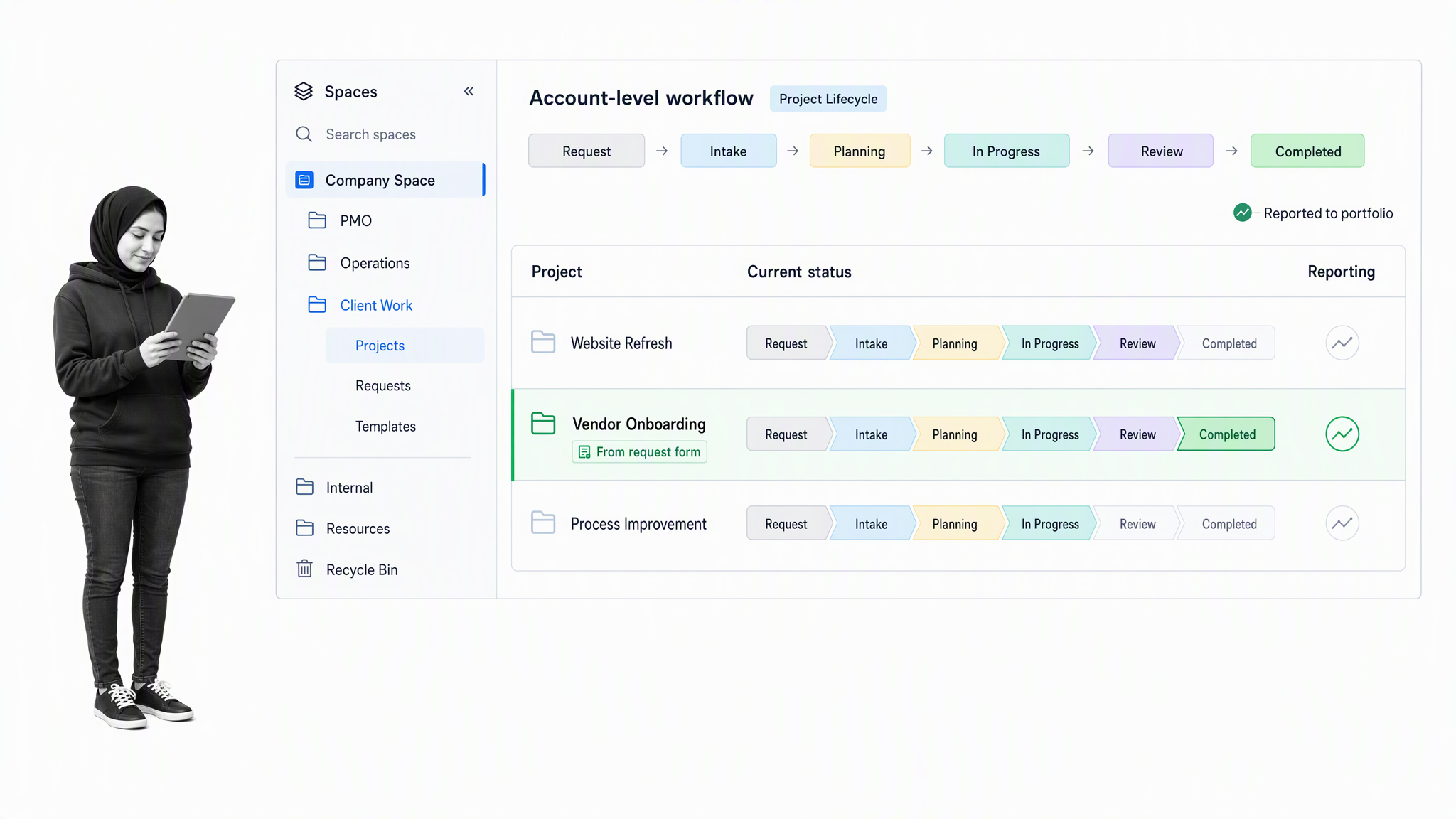
Task: Set Website Refresh status to Completed
Action: [1228, 343]
